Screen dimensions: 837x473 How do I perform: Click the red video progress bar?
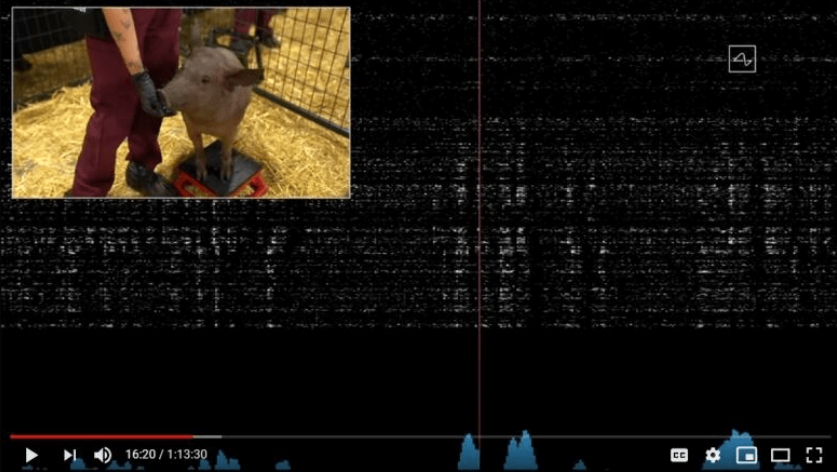[101, 437]
